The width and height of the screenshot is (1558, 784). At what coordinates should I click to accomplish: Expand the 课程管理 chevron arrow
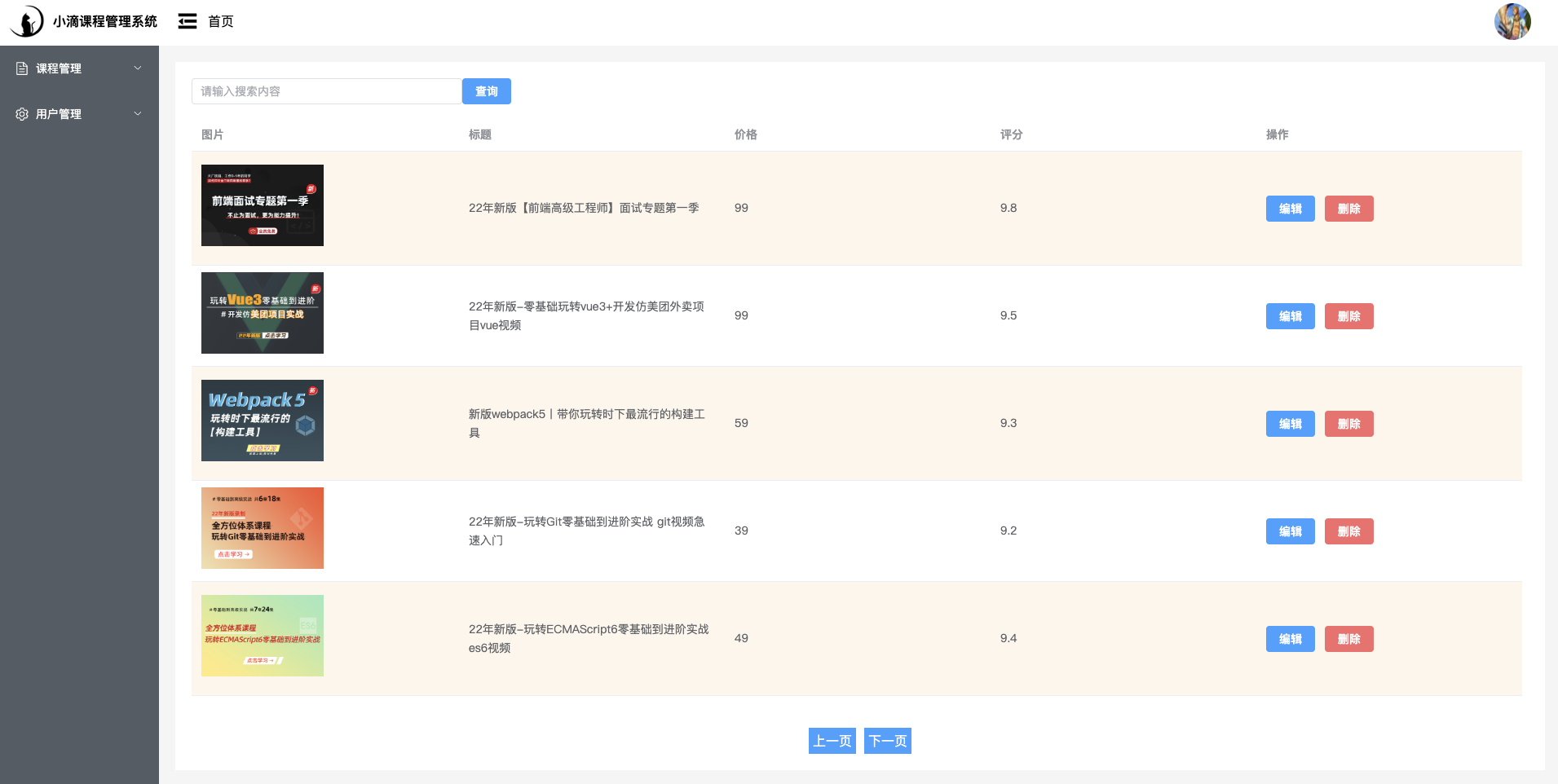point(138,68)
